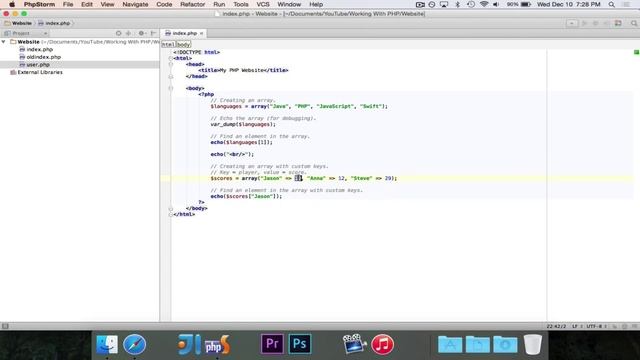The image size is (640, 360).
Task: Open the File menu
Action: point(68,4)
